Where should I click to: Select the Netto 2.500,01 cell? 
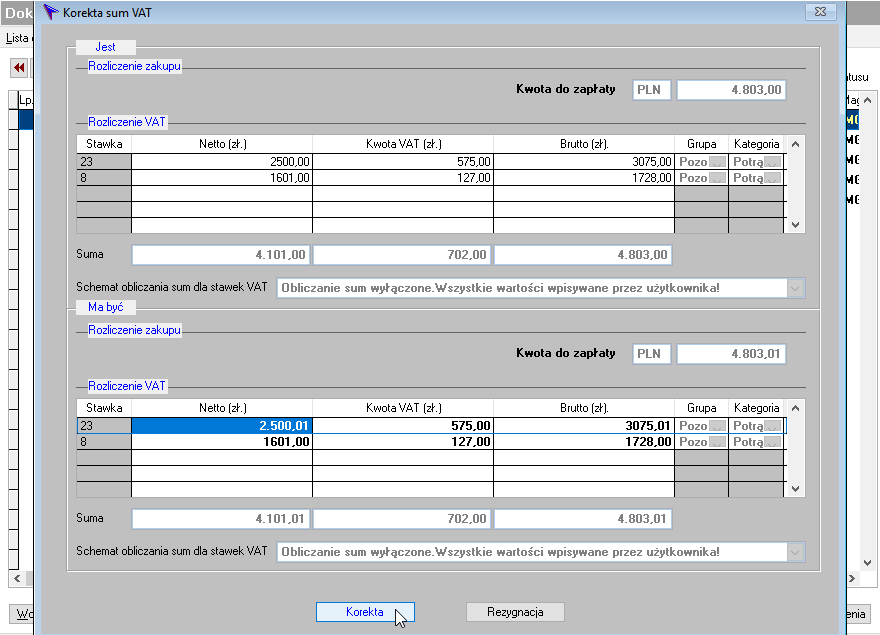(222, 426)
